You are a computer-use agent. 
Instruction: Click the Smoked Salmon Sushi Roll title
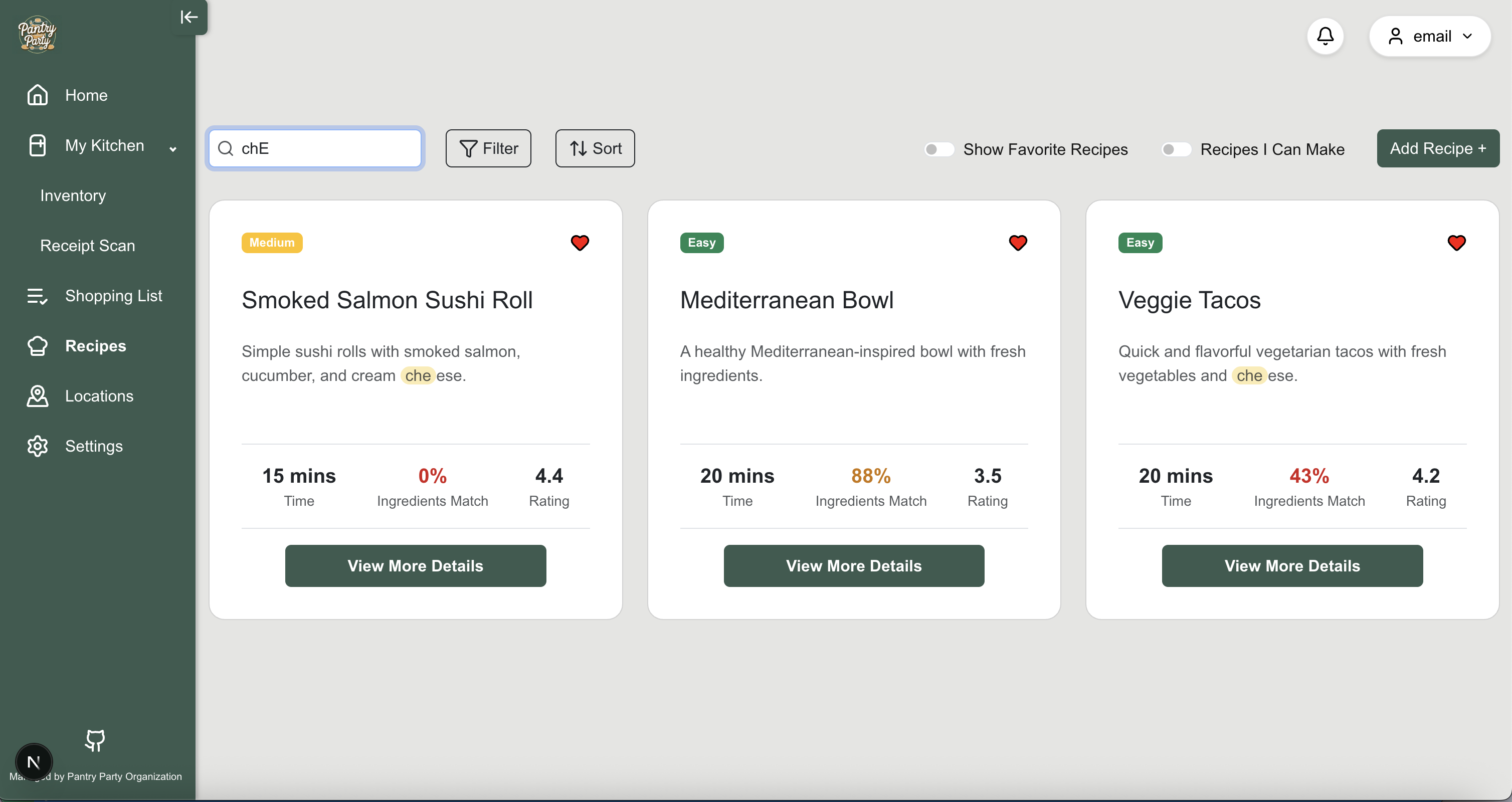pyautogui.click(x=387, y=300)
